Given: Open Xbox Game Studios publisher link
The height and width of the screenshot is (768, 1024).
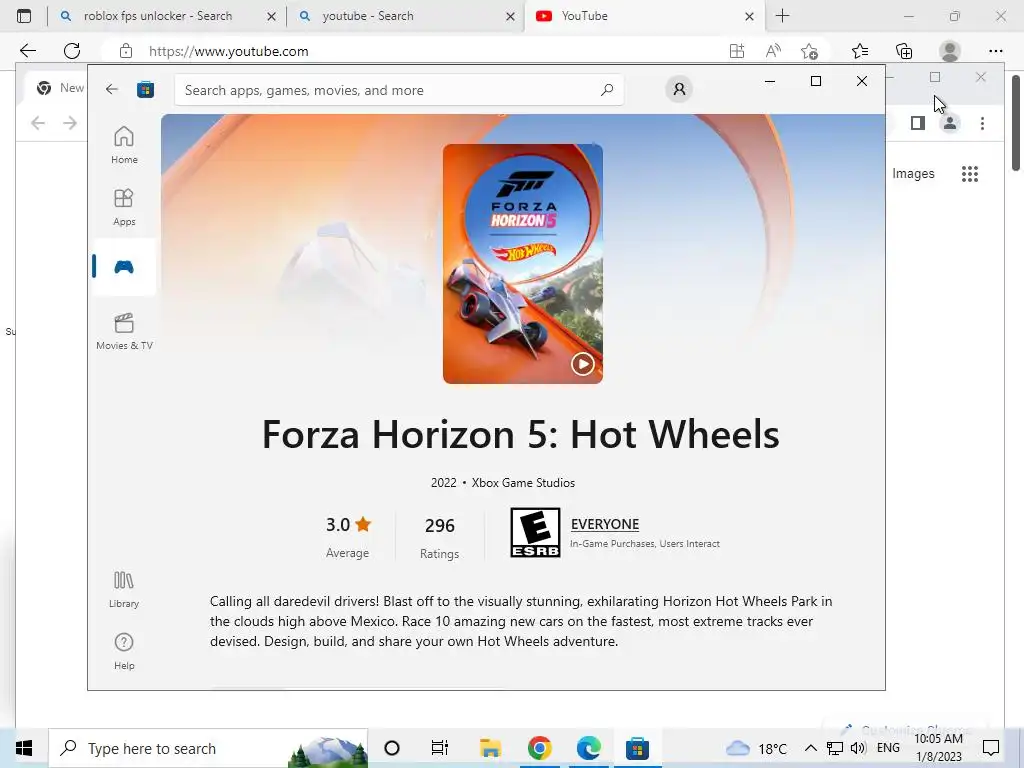Looking at the screenshot, I should click(x=523, y=483).
